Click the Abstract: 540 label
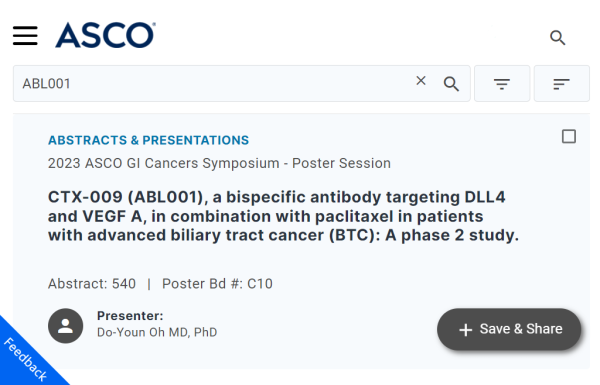 pos(92,284)
